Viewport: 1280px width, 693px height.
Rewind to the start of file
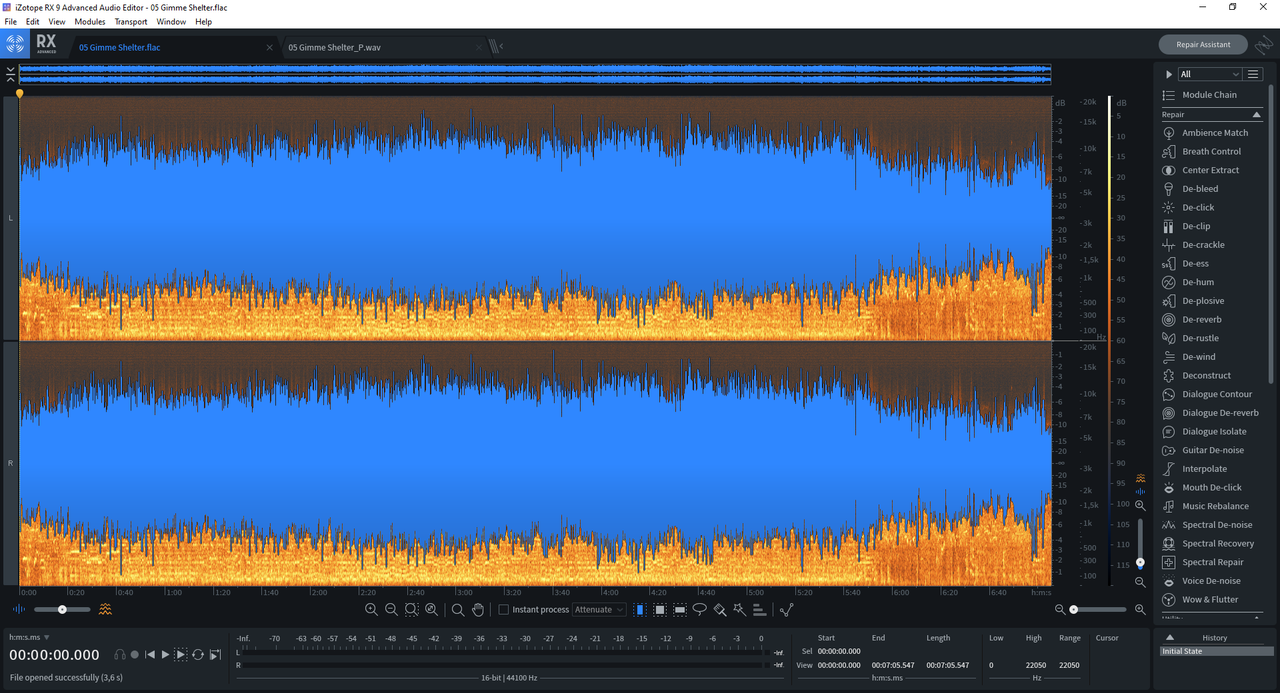coord(150,655)
